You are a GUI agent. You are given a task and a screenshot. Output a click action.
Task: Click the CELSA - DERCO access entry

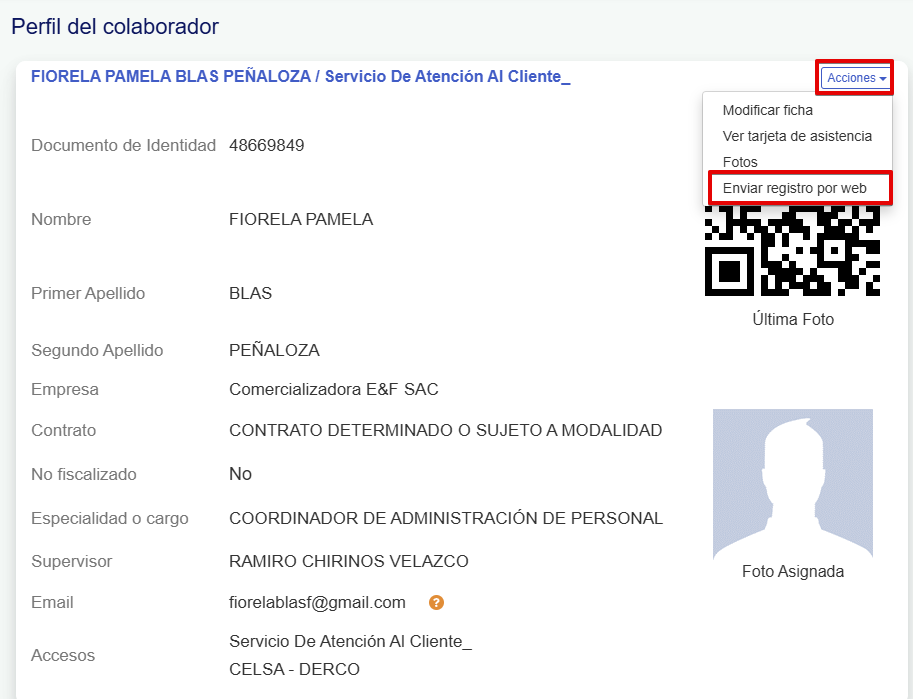[295, 669]
